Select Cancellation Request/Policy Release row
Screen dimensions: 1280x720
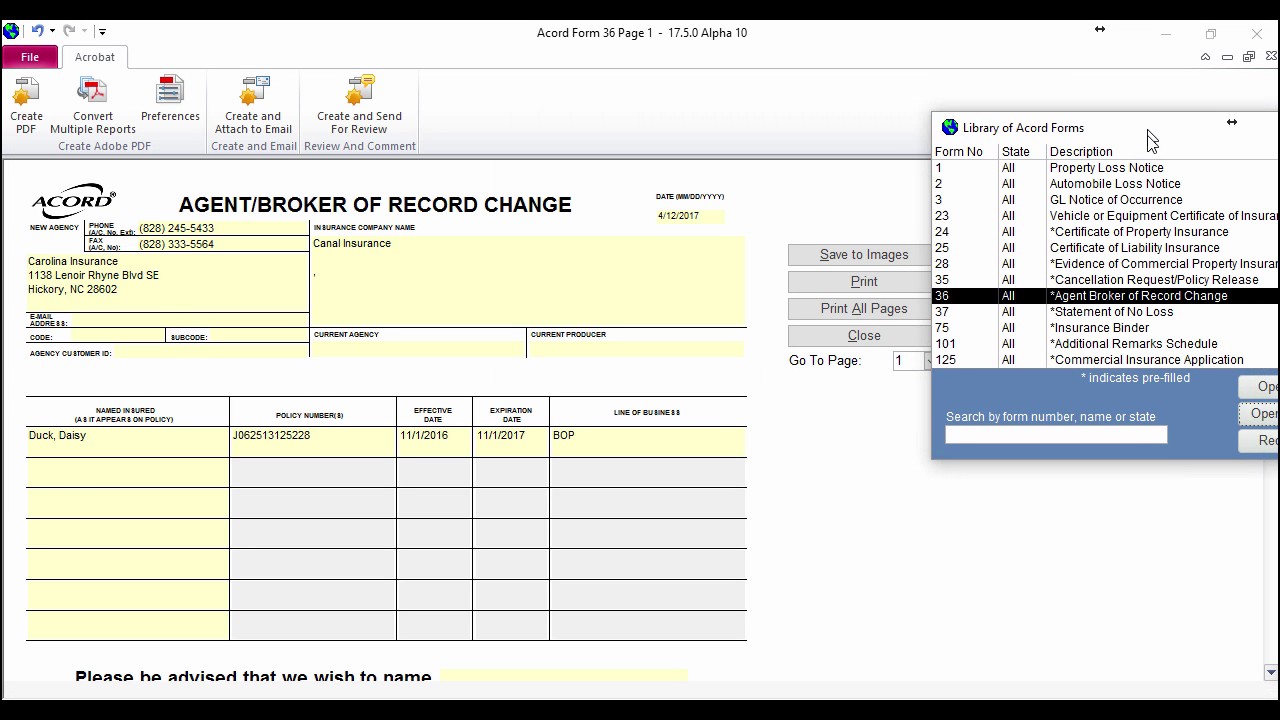[x=1105, y=280]
